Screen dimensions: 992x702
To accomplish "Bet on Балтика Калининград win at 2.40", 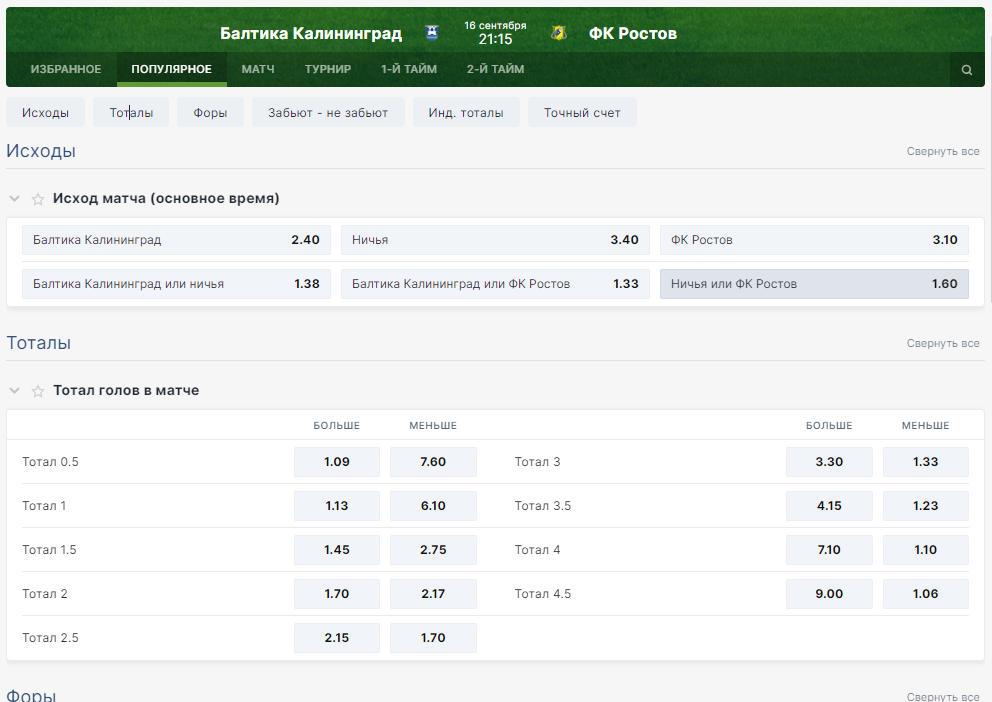I will coord(176,240).
